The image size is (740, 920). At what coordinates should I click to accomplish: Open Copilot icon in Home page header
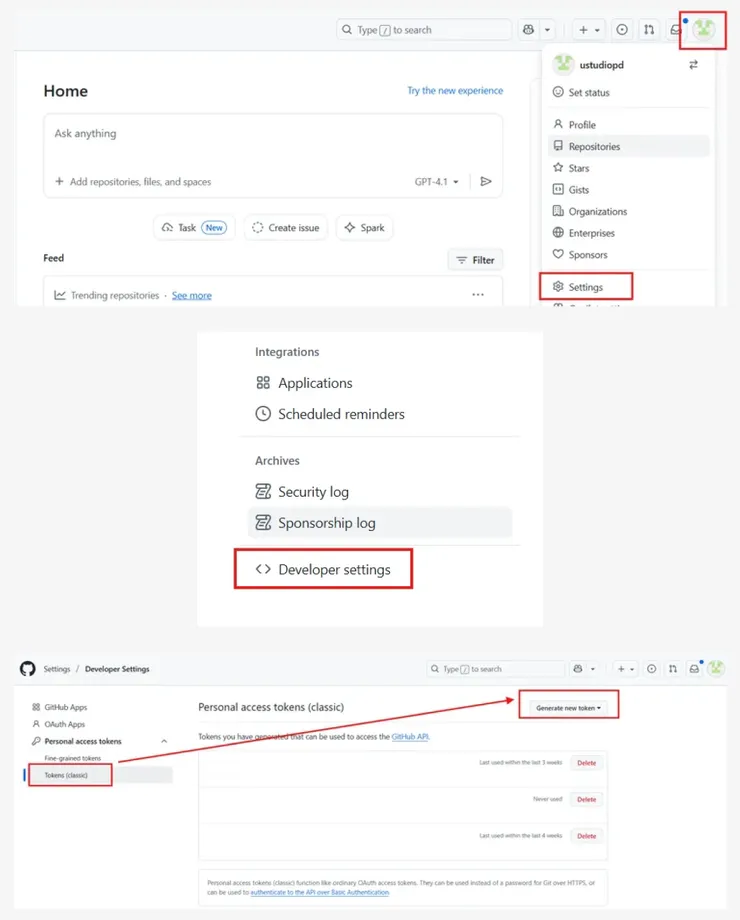click(x=528, y=29)
